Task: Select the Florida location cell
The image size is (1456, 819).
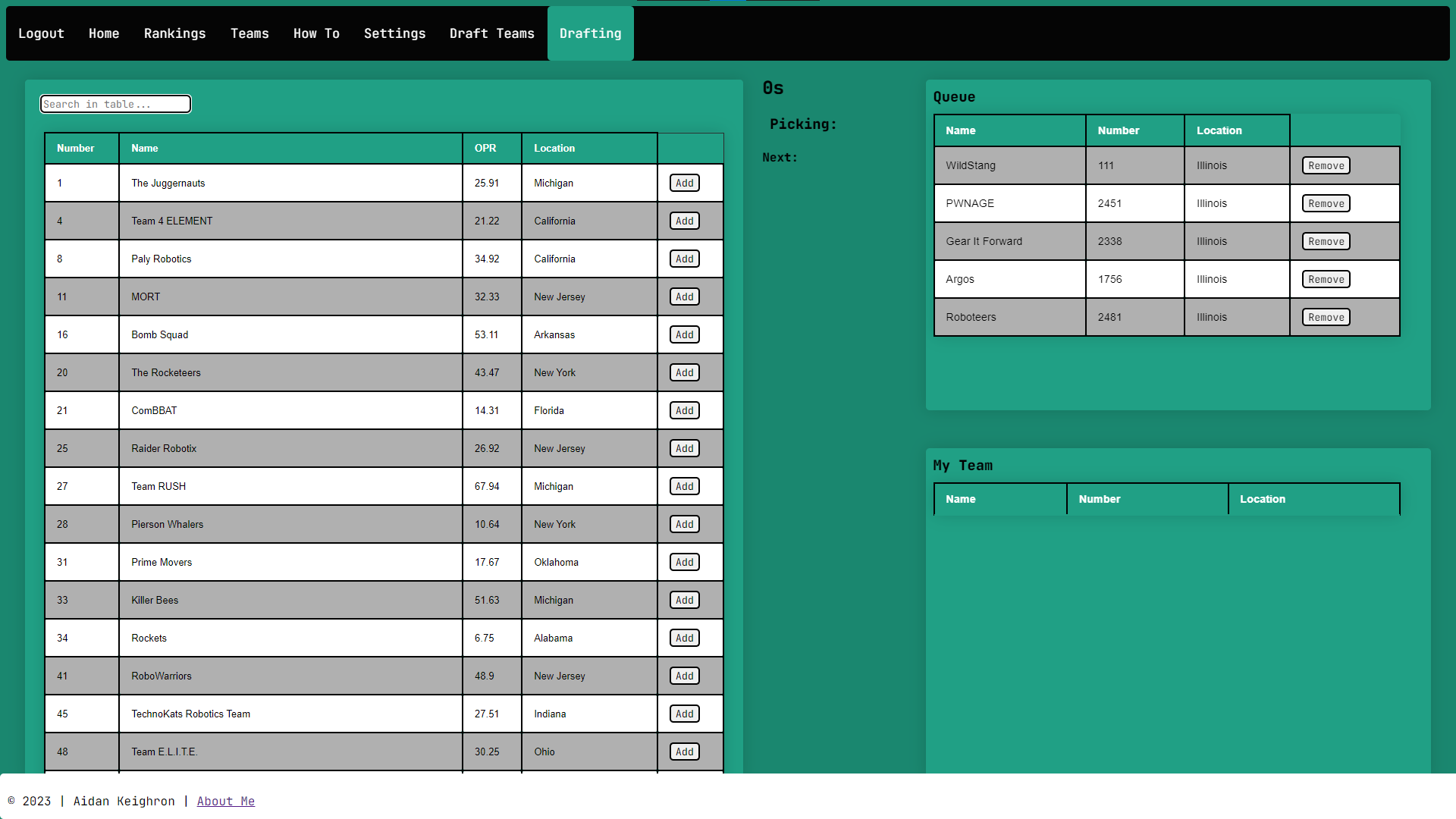Action: tap(589, 410)
